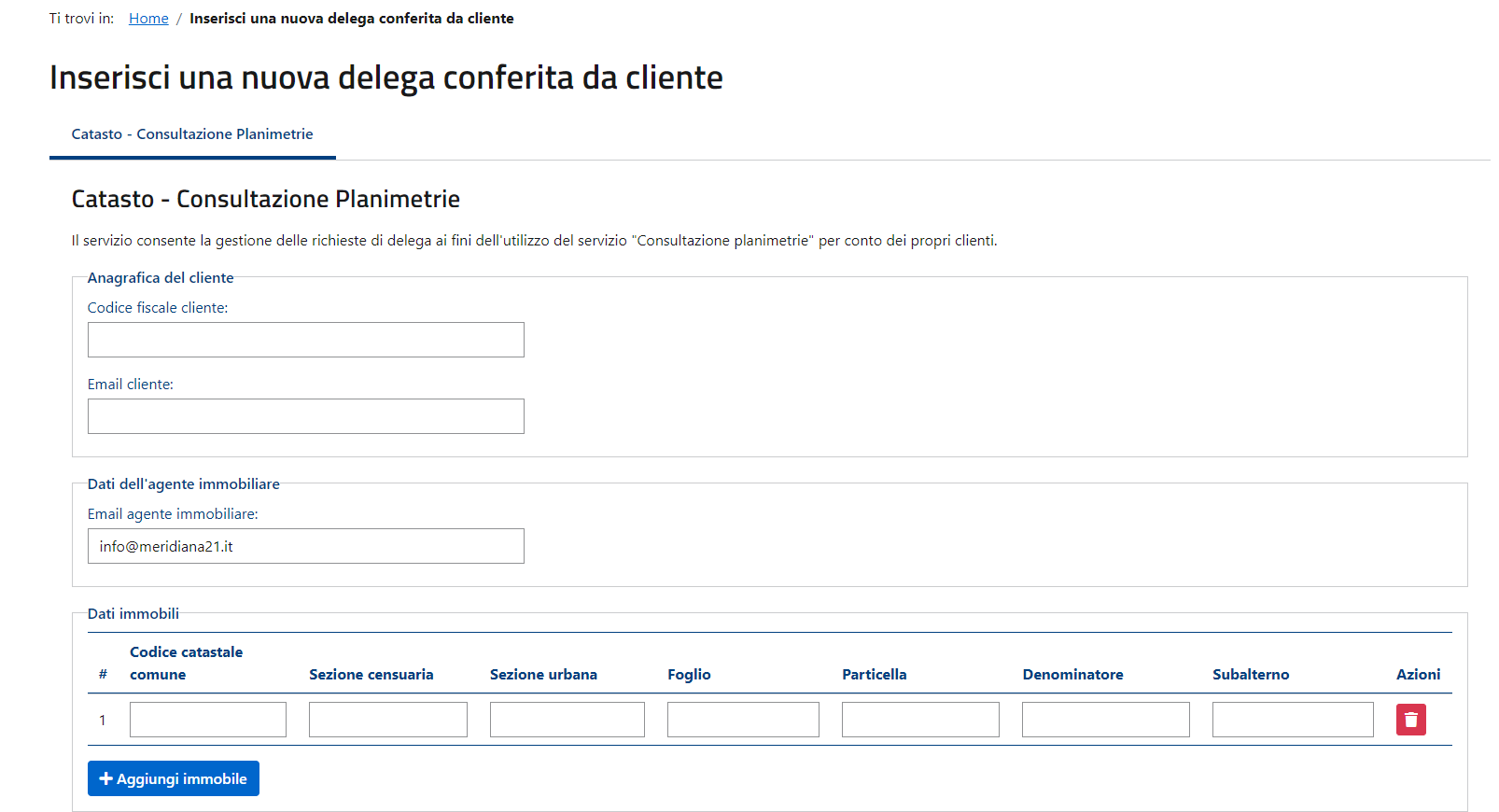1499x812 pixels.
Task: Select the Catasto - Consultazione Planimetrie tab
Action: (x=192, y=134)
